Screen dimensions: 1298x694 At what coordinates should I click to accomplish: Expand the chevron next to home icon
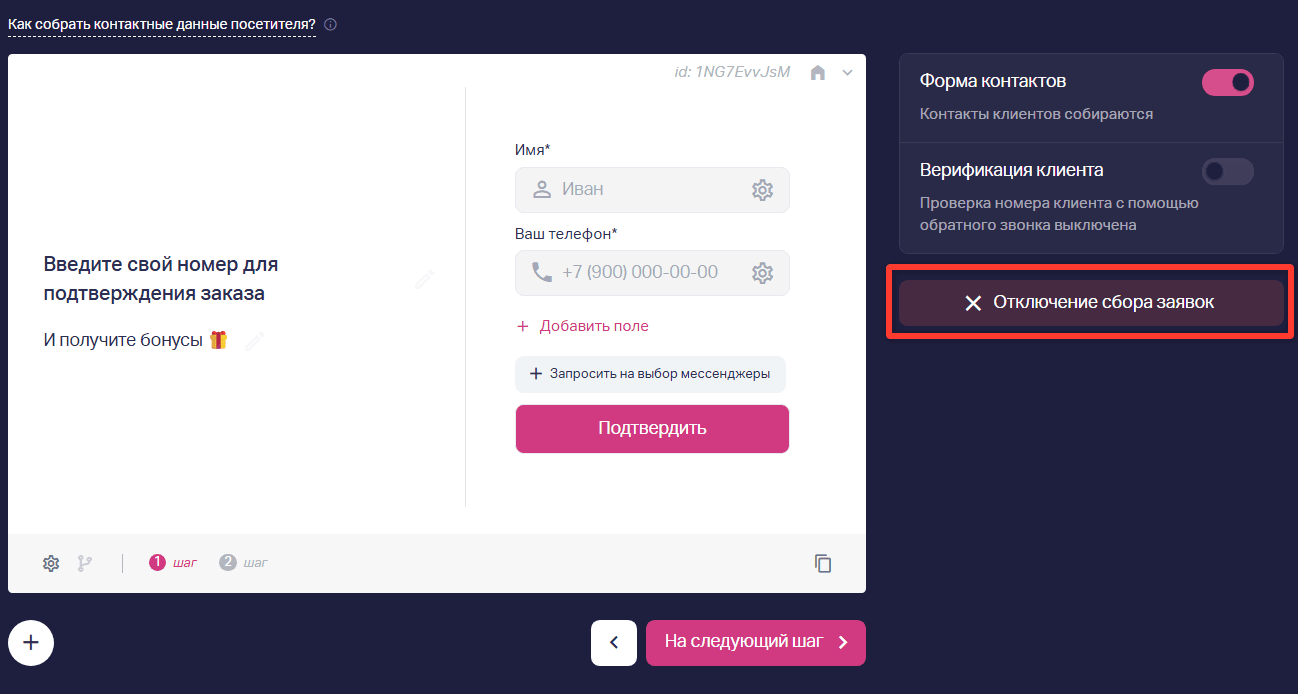[x=847, y=72]
